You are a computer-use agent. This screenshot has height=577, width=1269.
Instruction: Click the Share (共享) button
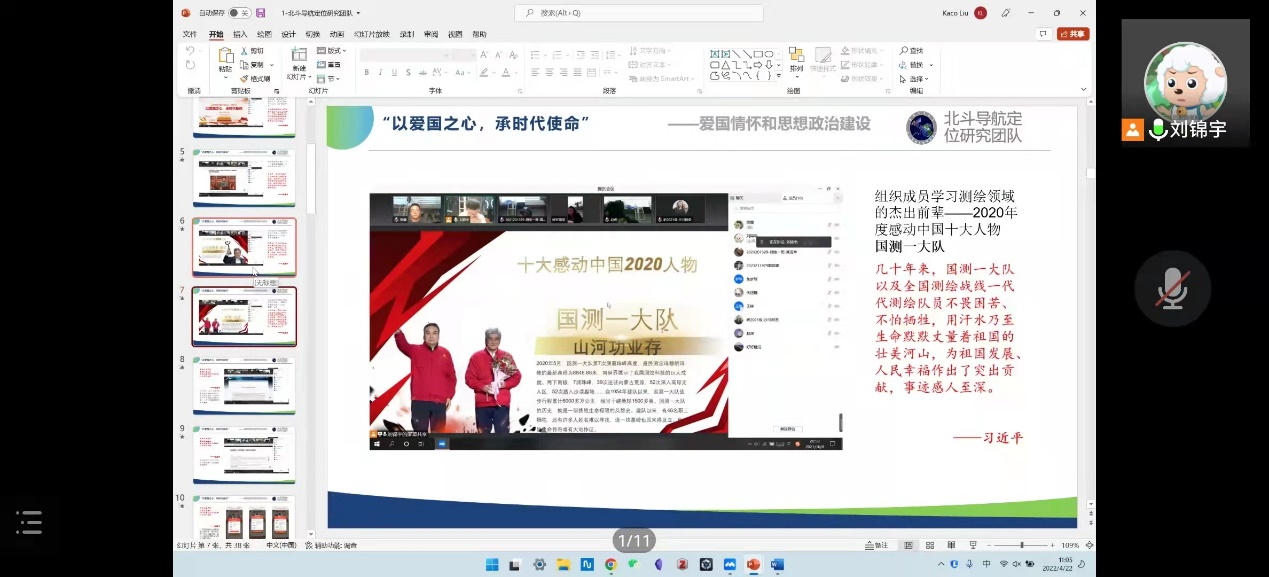[1073, 34]
